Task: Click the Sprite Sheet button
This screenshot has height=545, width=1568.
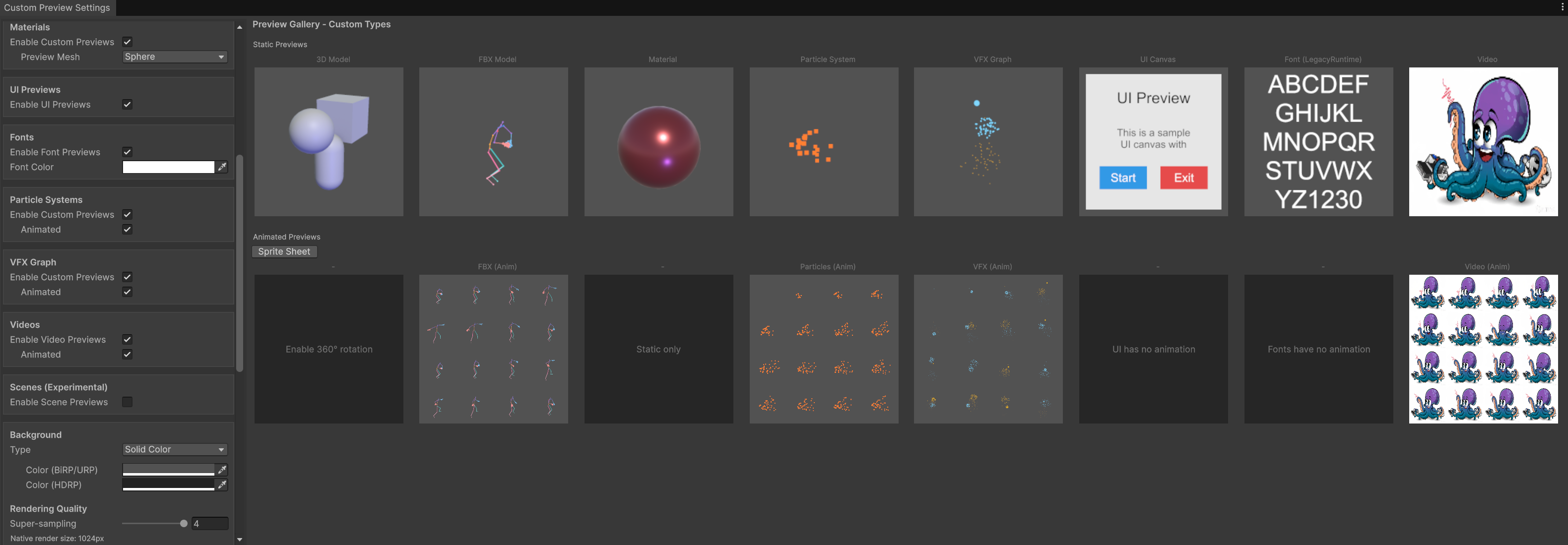Action: pos(284,252)
